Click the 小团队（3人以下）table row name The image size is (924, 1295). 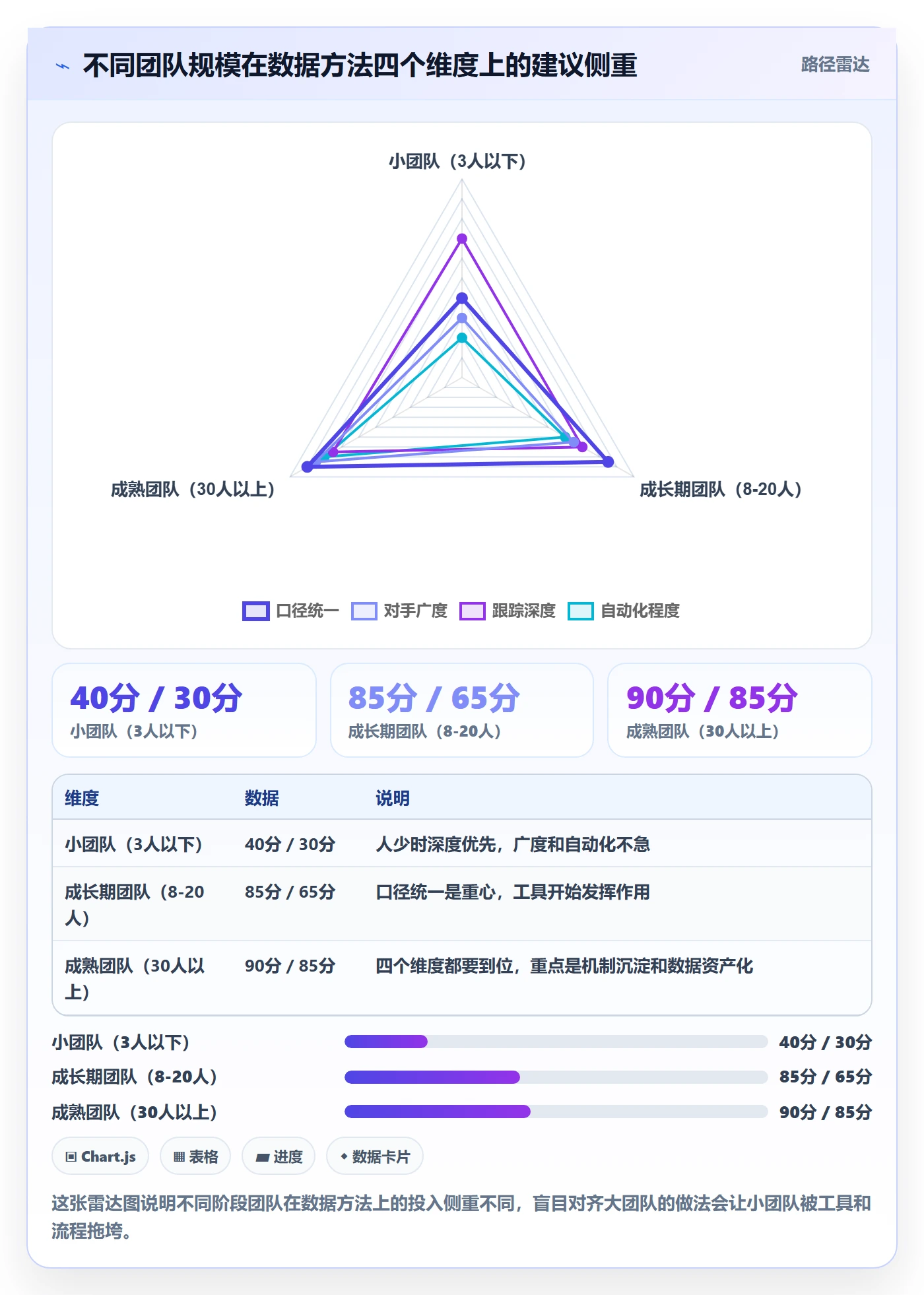pos(134,845)
